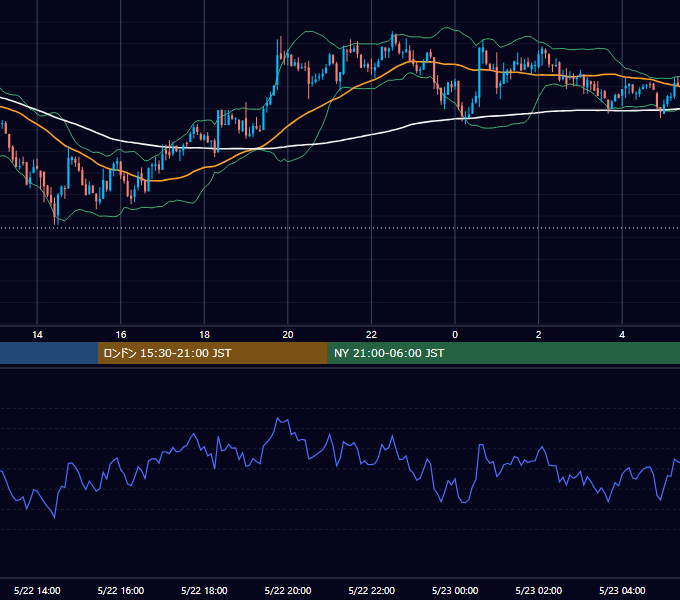680x600 pixels.
Task: Click the 18 hour label on price axis
Action: (x=204, y=335)
